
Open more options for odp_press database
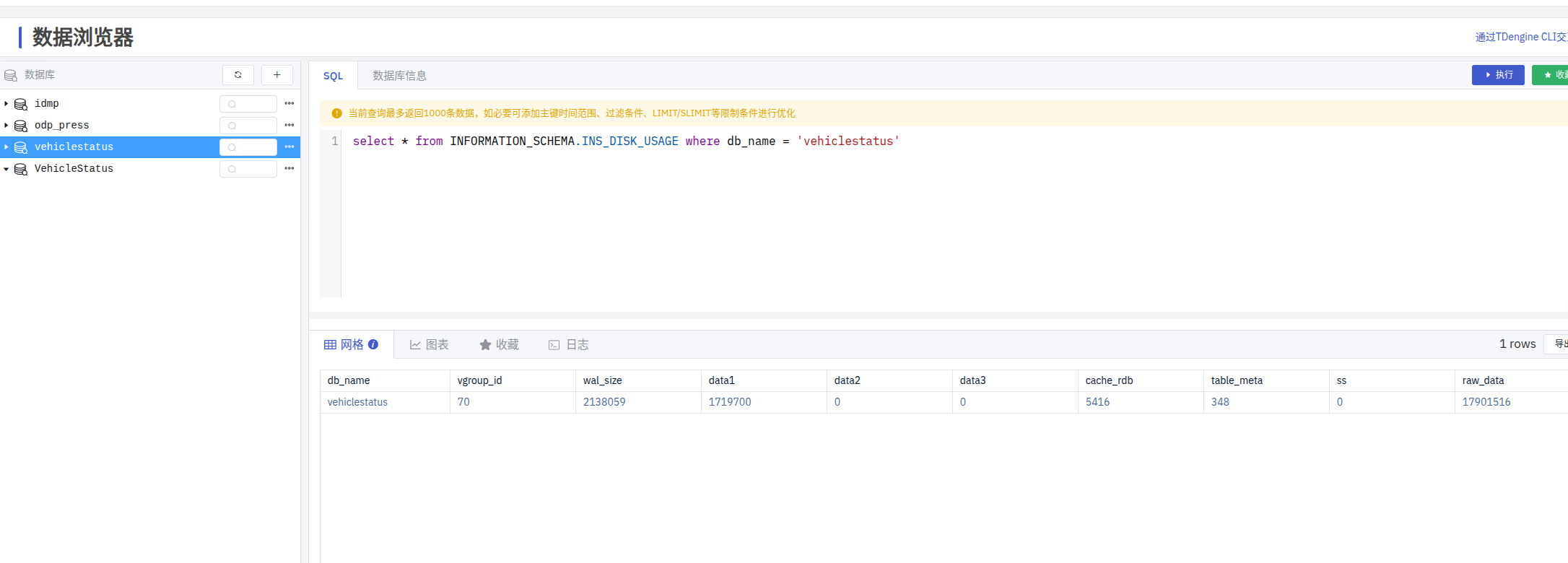(289, 126)
